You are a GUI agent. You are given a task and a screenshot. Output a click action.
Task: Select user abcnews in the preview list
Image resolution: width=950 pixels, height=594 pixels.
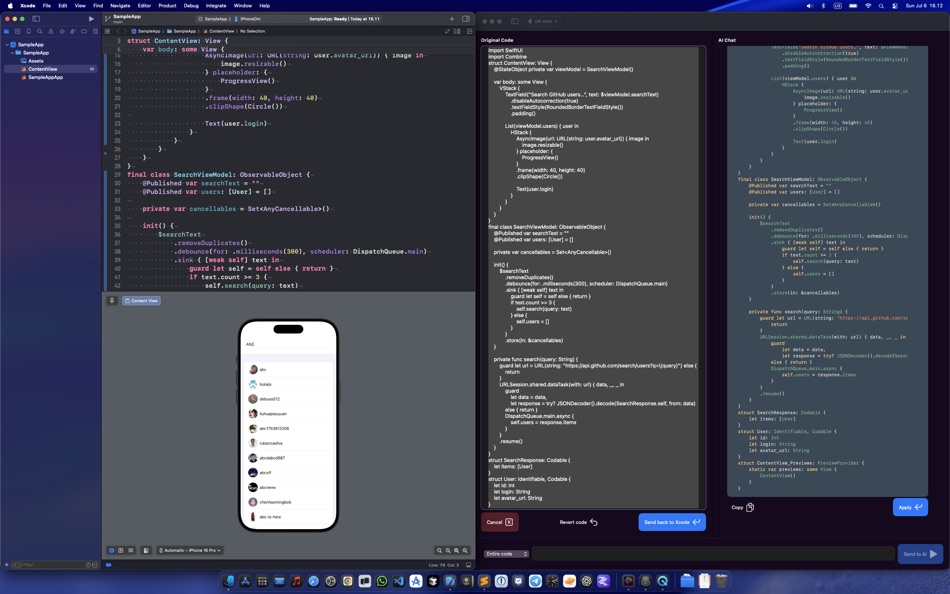[288, 487]
